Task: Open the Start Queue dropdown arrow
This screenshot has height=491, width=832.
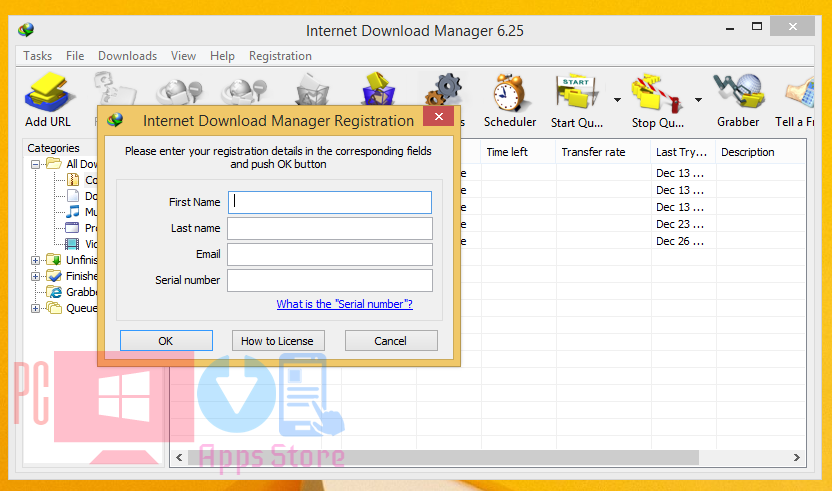Action: click(617, 100)
